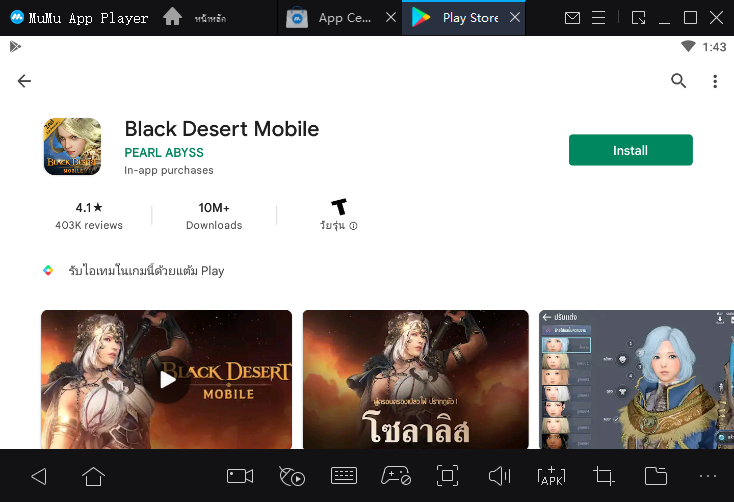Screen dimensions: 734x502
Task: Open the MuMu hamburger menu
Action: click(x=598, y=18)
